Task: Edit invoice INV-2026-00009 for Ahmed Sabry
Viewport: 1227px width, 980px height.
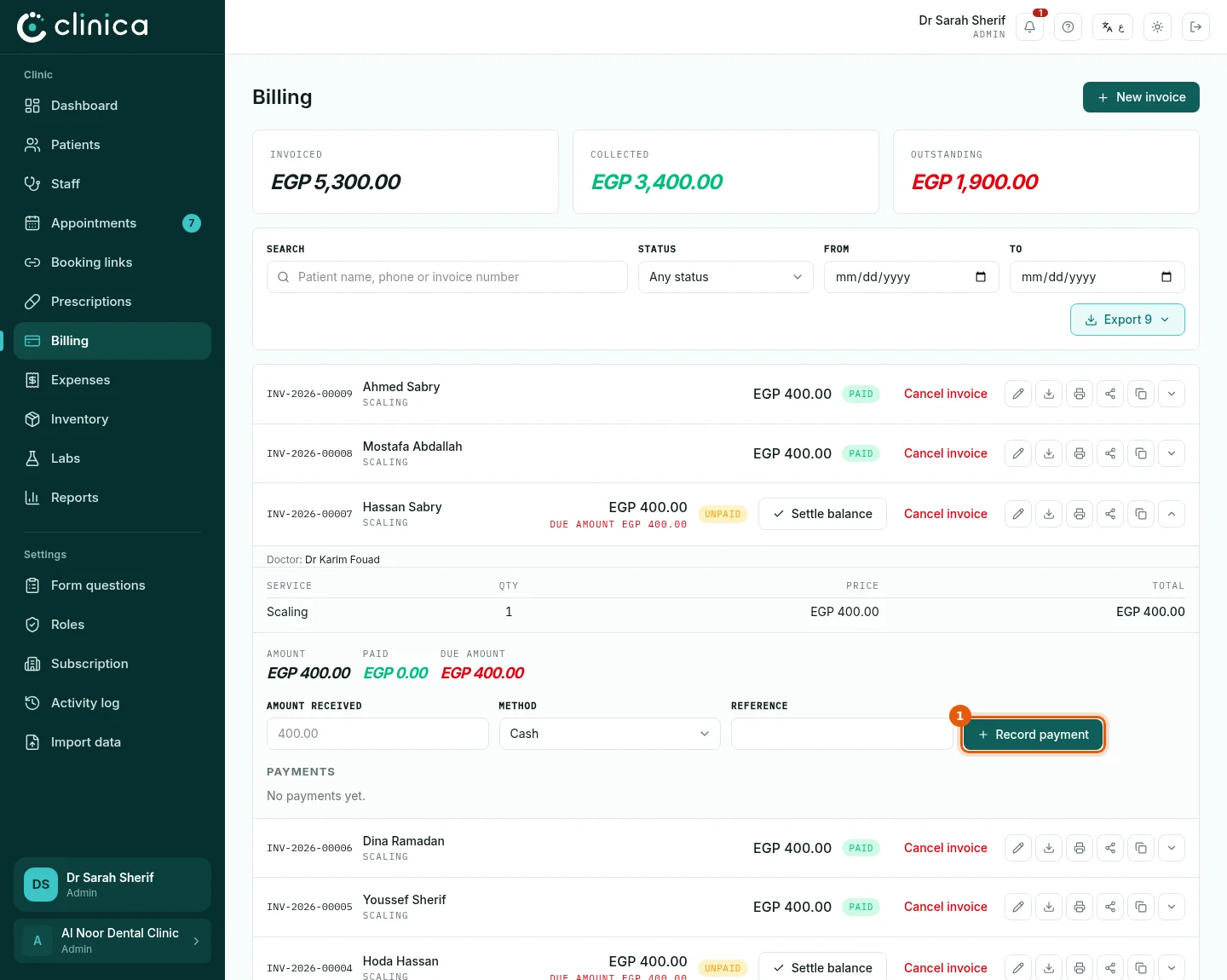Action: pyautogui.click(x=1018, y=394)
